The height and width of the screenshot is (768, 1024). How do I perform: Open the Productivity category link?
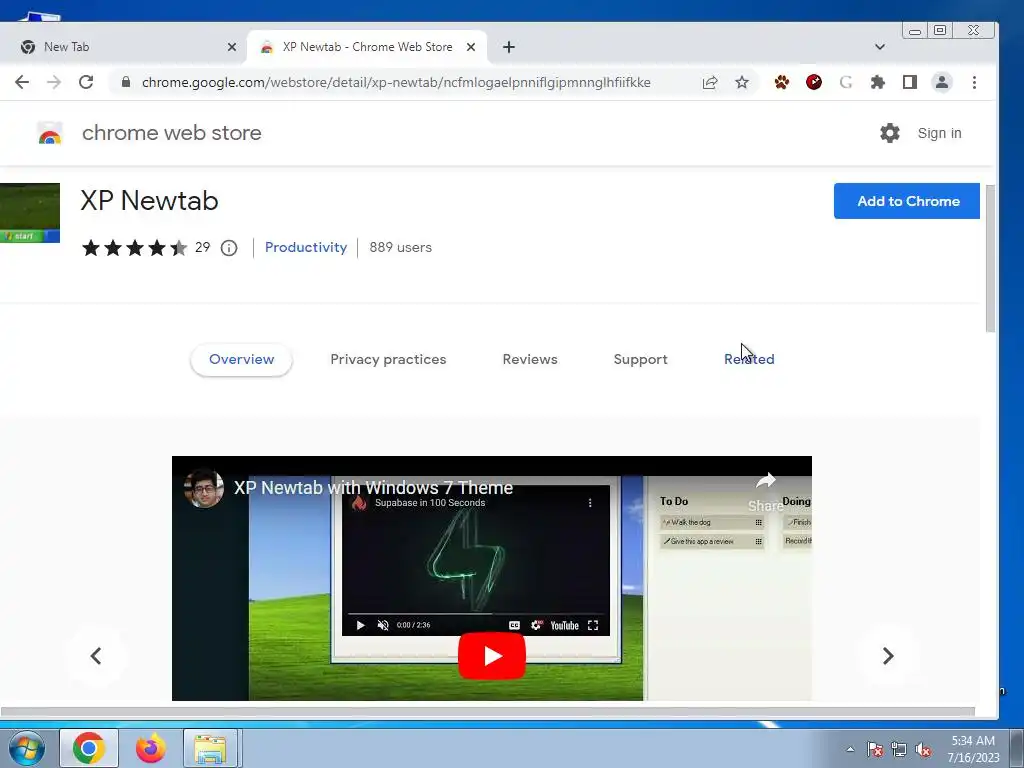tap(306, 248)
